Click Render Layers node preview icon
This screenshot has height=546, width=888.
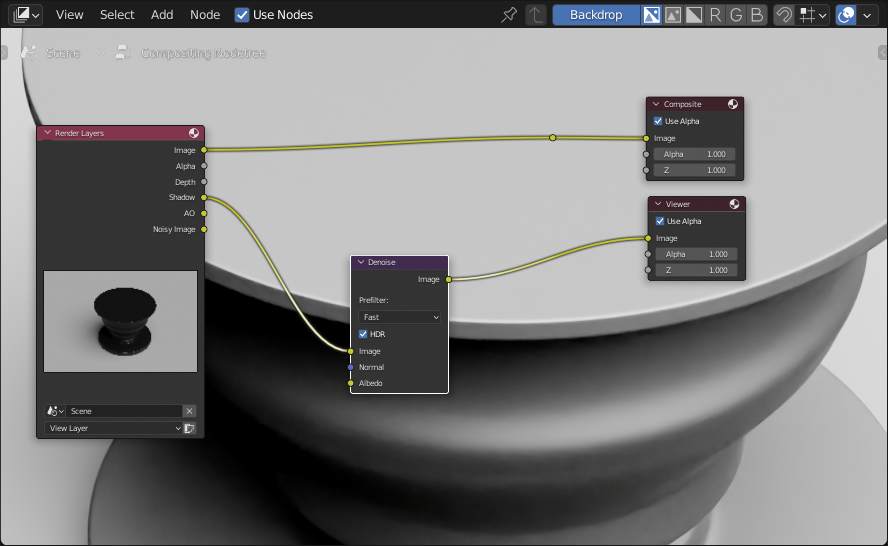tap(194, 133)
